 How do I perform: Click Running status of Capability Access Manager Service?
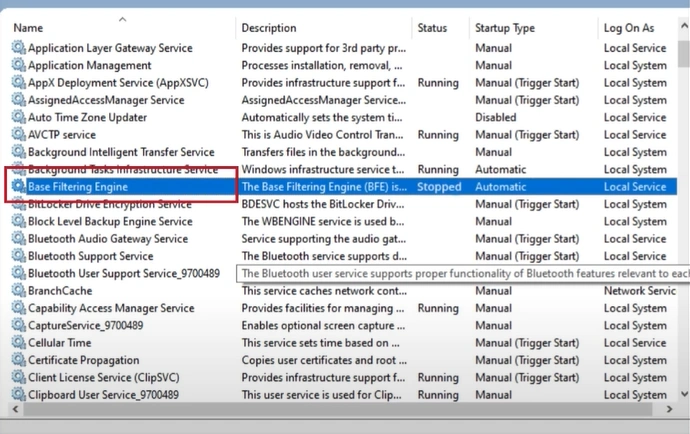click(x=438, y=308)
